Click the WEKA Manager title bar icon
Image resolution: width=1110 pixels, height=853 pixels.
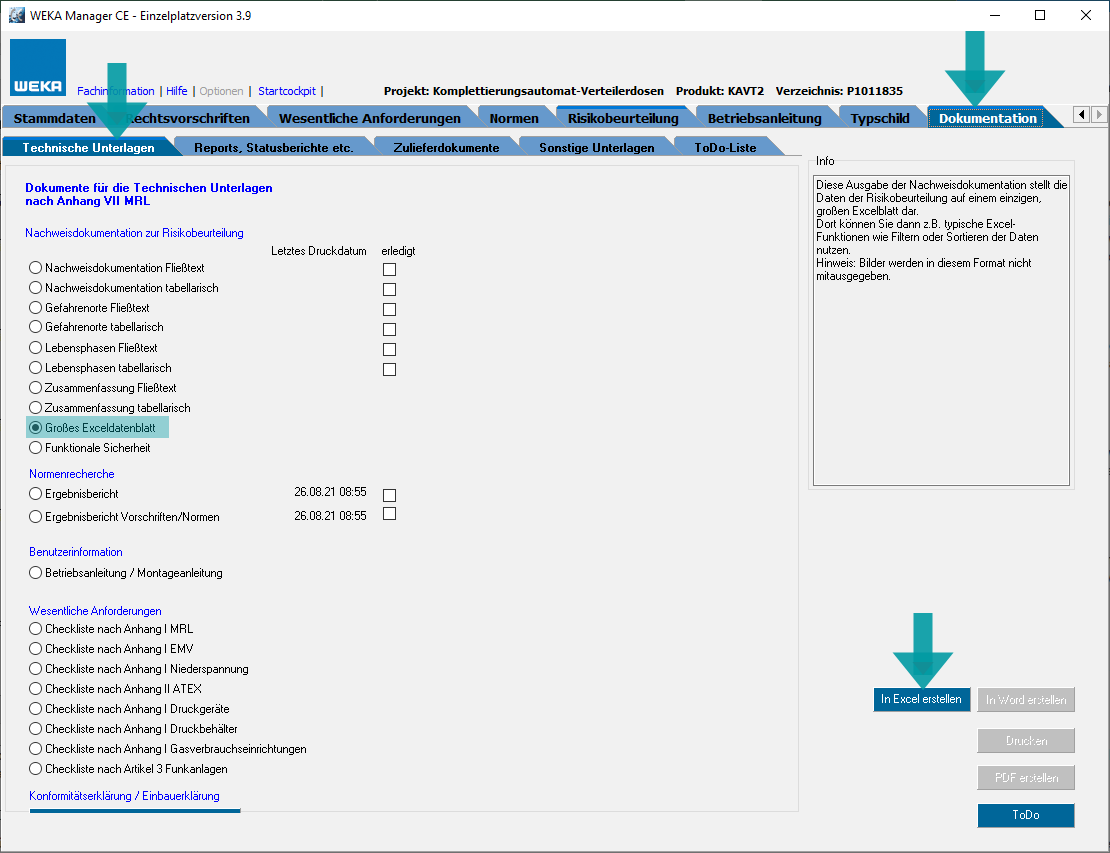pyautogui.click(x=17, y=15)
